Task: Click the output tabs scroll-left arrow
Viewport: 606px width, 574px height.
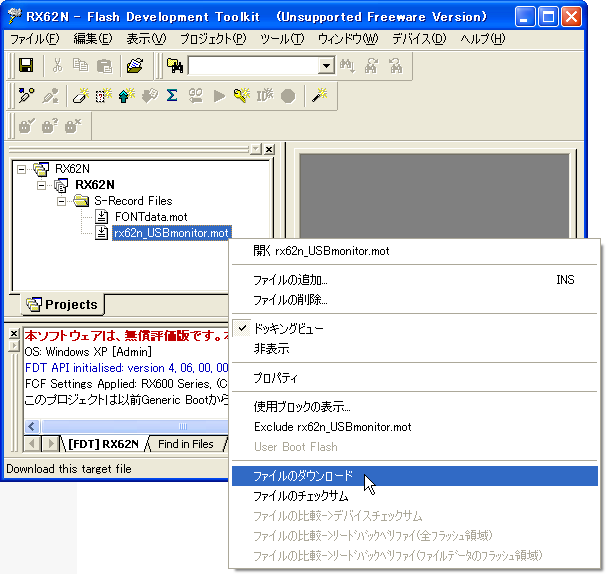Action: click(32, 444)
